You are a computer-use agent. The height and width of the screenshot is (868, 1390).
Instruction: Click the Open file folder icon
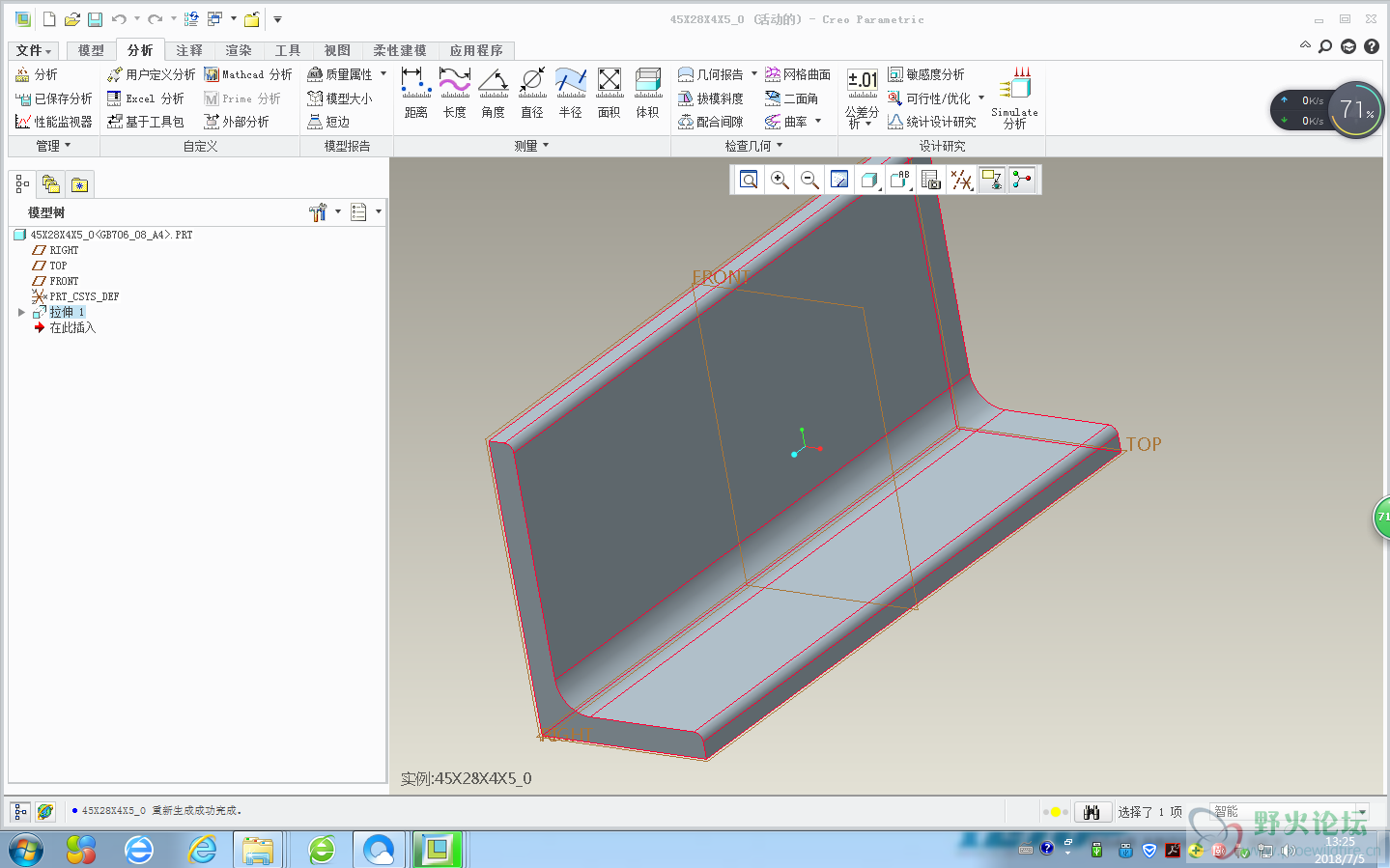[x=71, y=18]
